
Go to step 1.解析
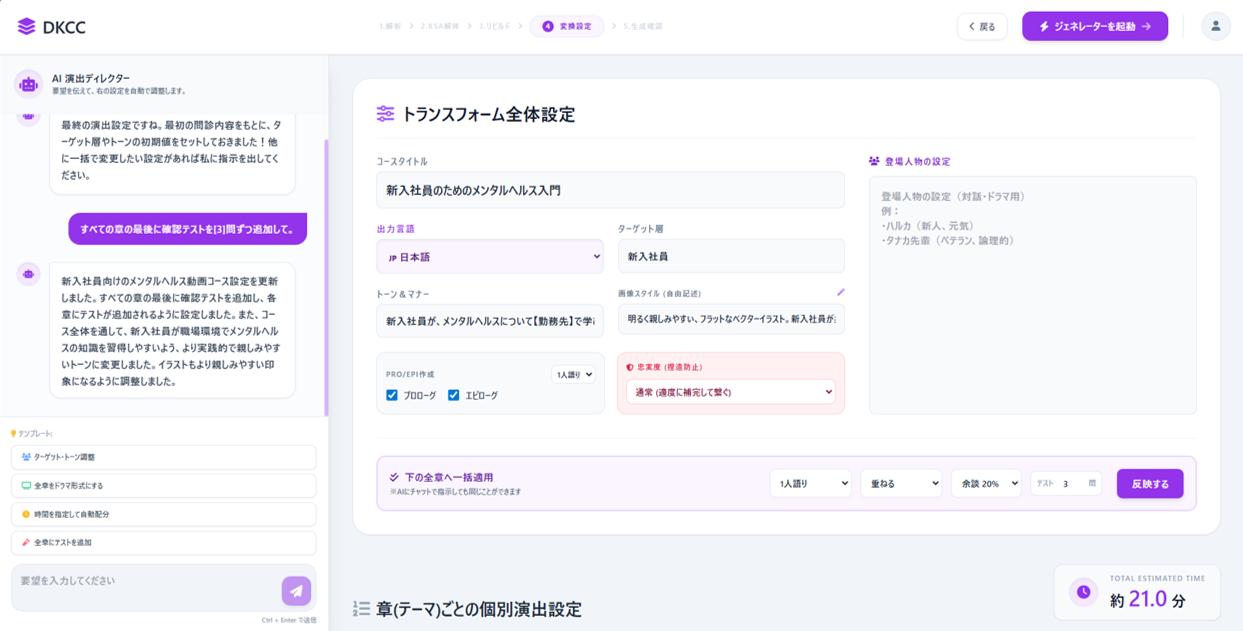click(x=390, y=27)
